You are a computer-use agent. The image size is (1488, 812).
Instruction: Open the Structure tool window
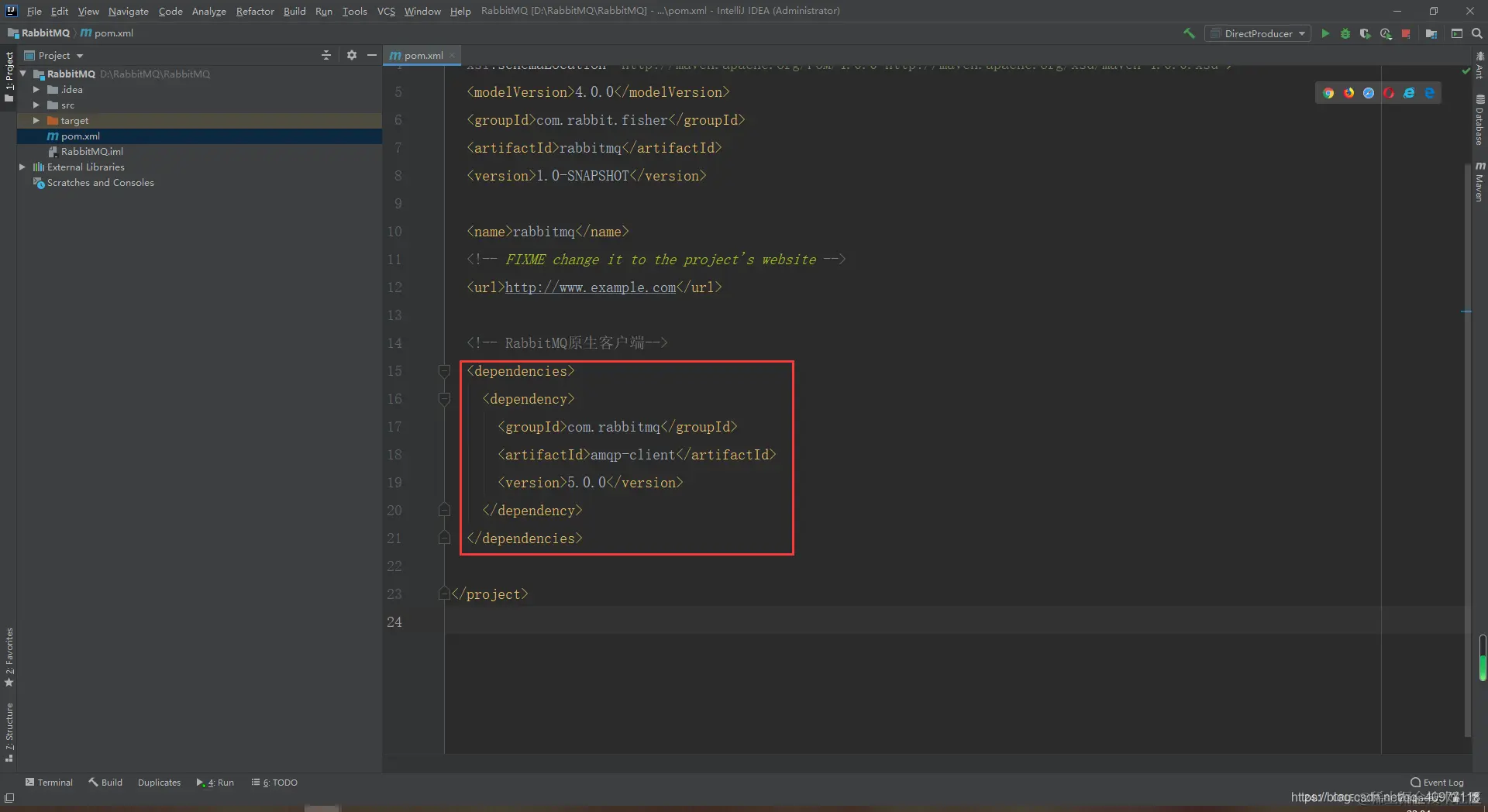pyautogui.click(x=9, y=732)
